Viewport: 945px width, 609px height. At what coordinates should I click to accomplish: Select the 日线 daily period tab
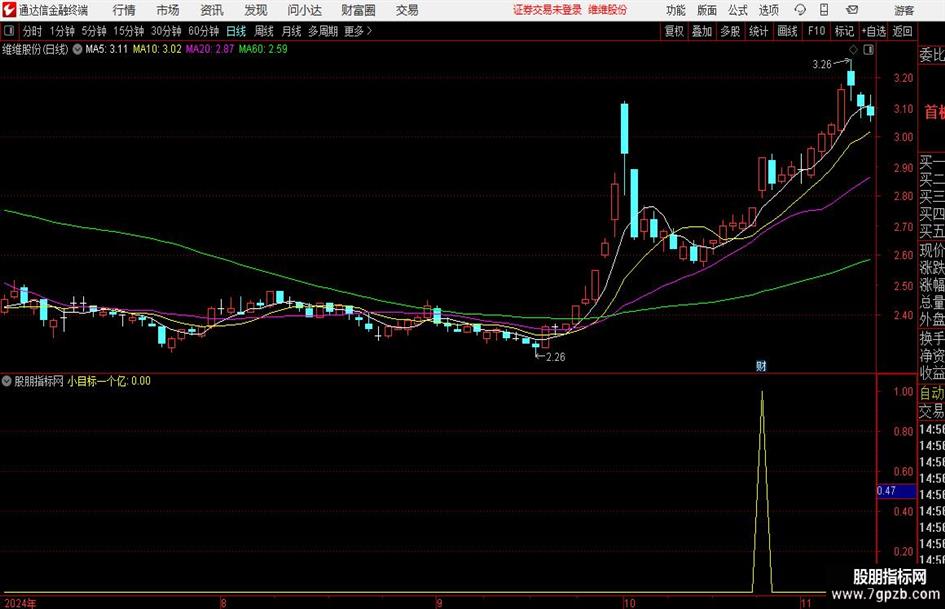pyautogui.click(x=236, y=31)
